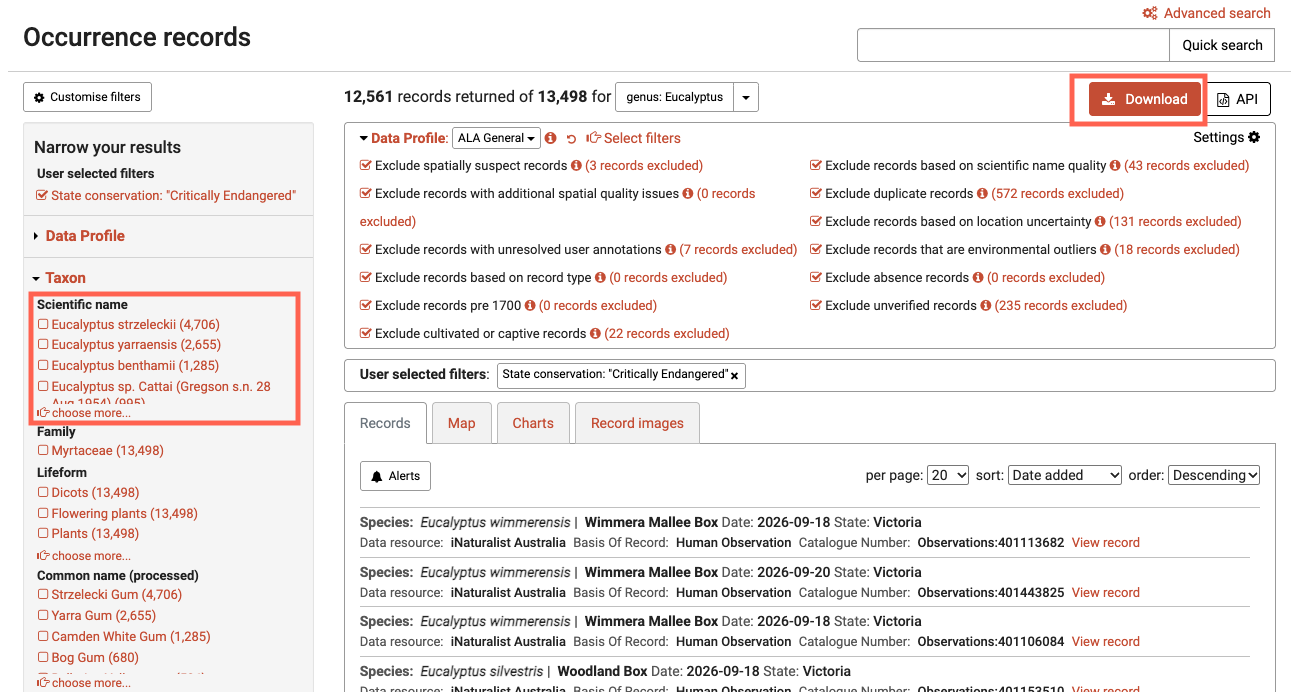Click info icon for unverified records

985,306
